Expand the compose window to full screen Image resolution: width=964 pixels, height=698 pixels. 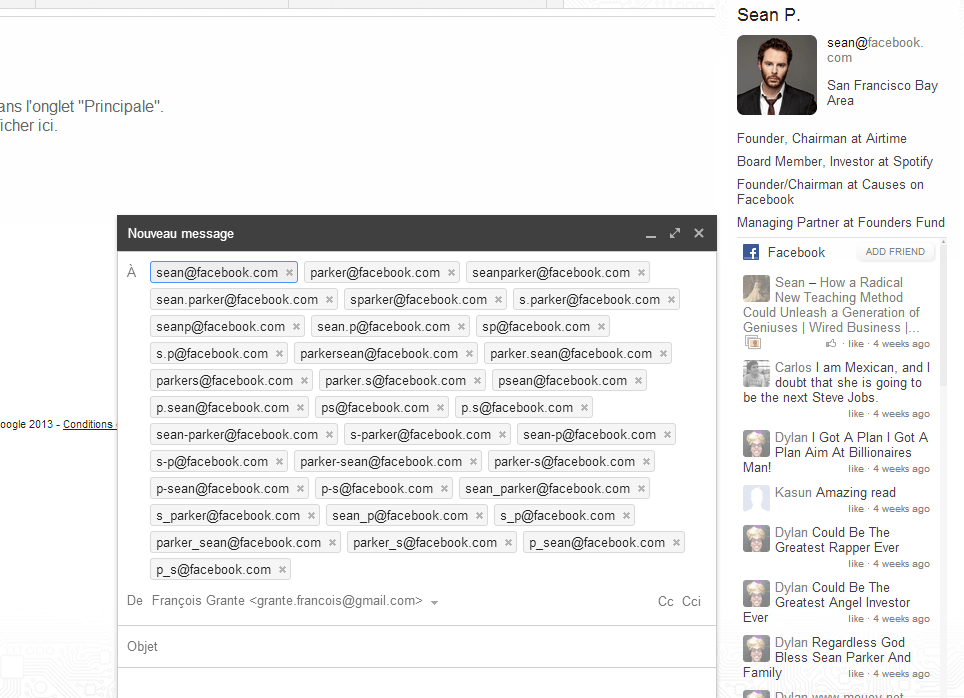click(x=675, y=233)
